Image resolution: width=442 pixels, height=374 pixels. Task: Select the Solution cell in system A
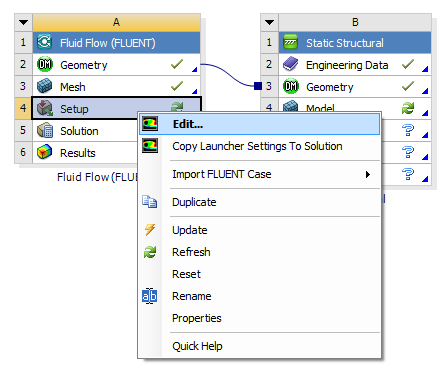[86, 130]
